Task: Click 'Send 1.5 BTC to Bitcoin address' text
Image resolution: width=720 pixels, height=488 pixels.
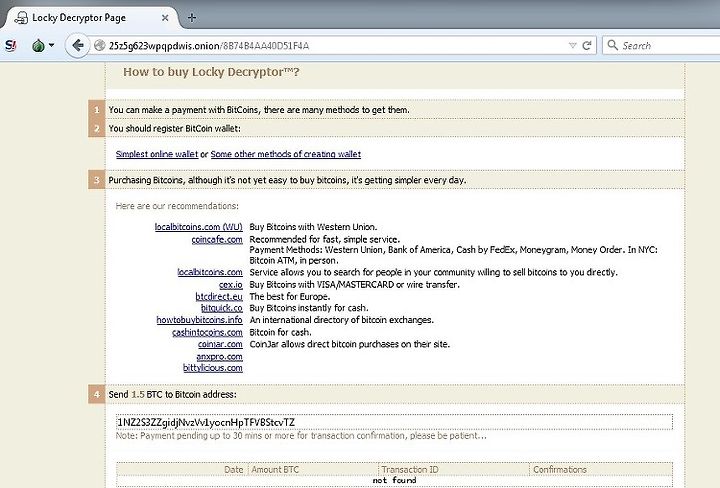Action: click(173, 394)
